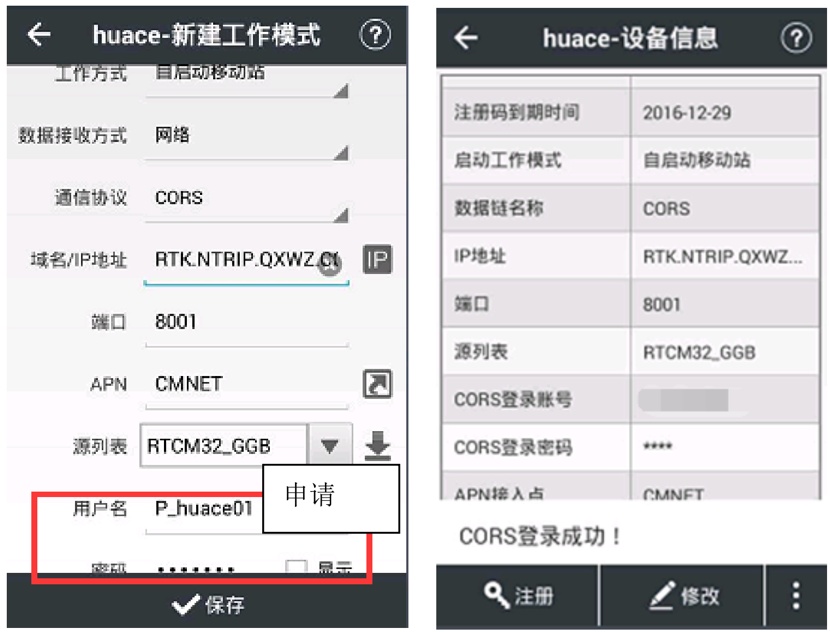The height and width of the screenshot is (632, 830).
Task: Click the pencil icon on the 修改 button
Action: [663, 595]
